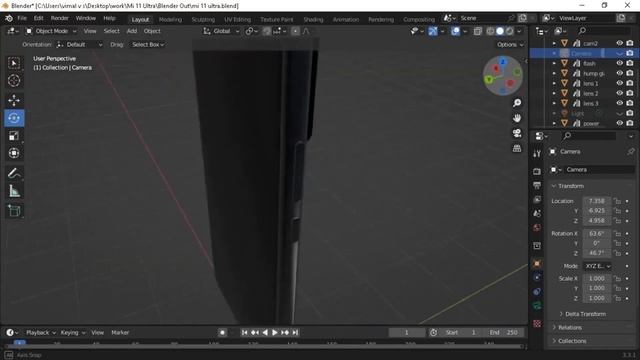This screenshot has height=360, width=640.
Task: Select wireframe viewport shading
Action: (x=490, y=31)
